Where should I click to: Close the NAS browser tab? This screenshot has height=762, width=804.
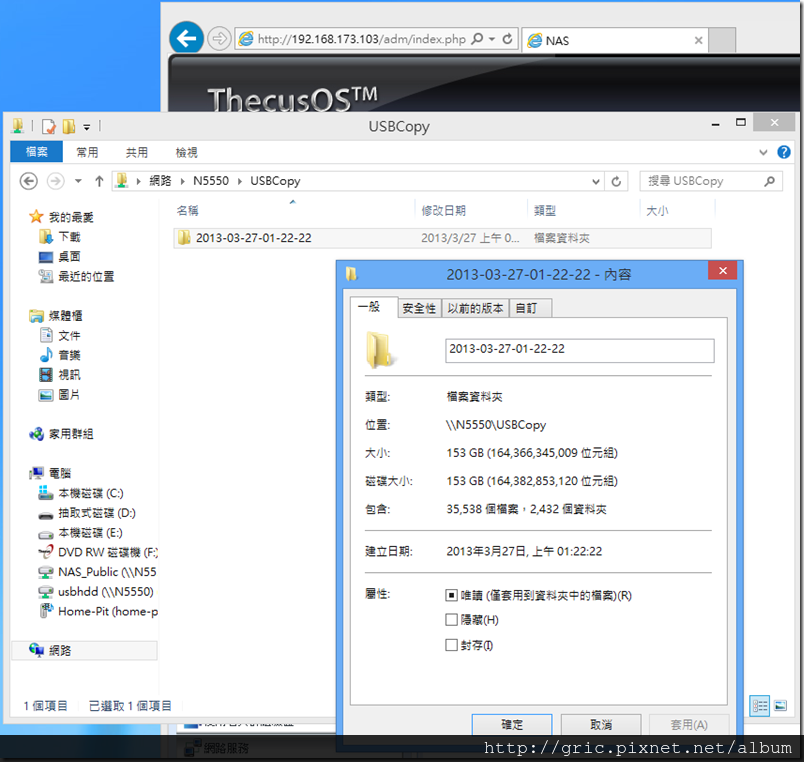coord(698,40)
